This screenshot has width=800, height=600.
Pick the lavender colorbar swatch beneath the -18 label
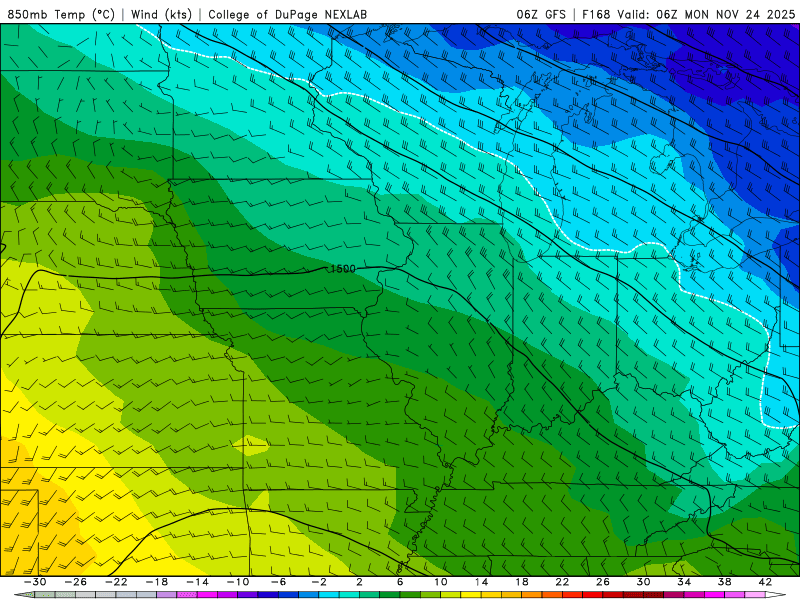[167, 595]
